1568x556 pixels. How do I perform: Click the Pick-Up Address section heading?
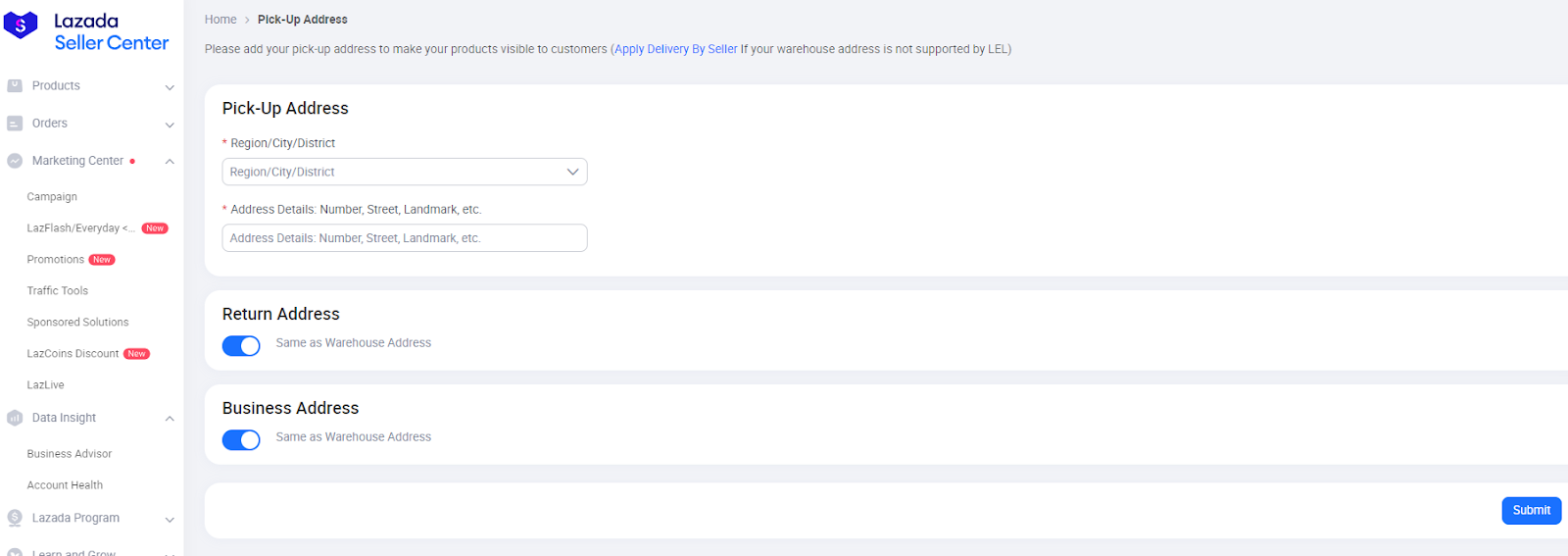point(285,109)
